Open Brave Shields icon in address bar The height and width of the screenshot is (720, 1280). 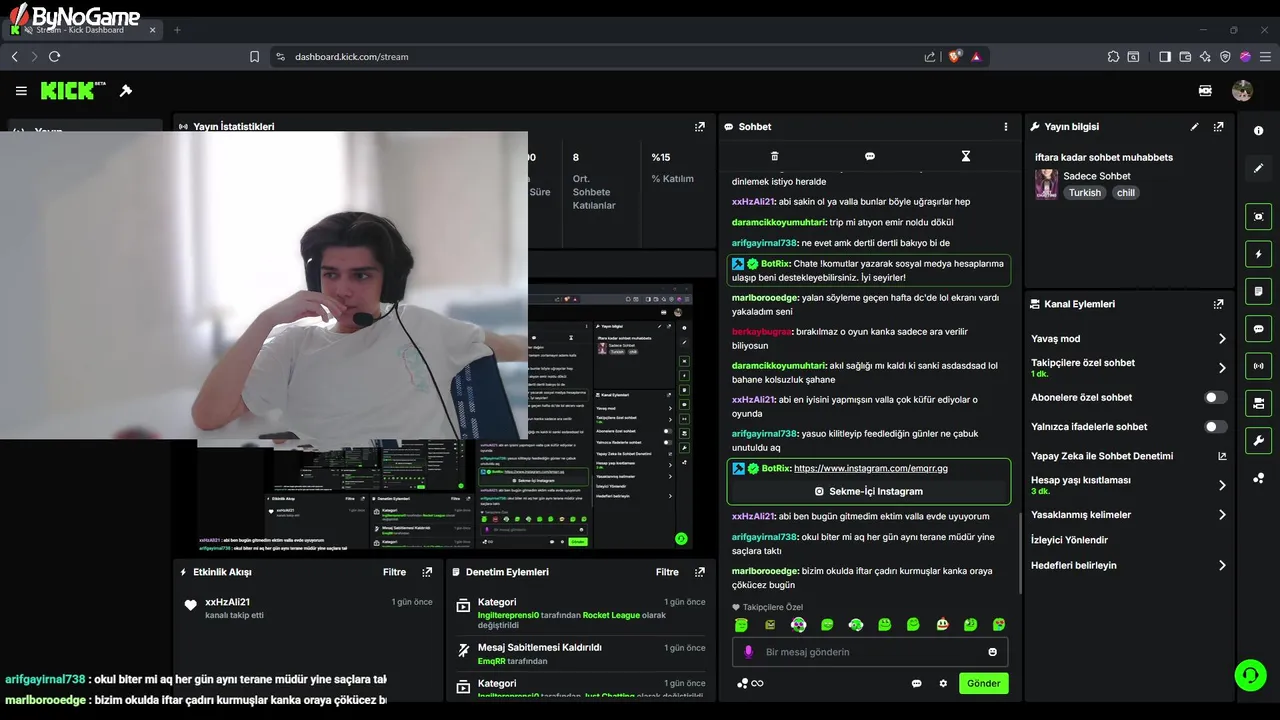tap(955, 57)
